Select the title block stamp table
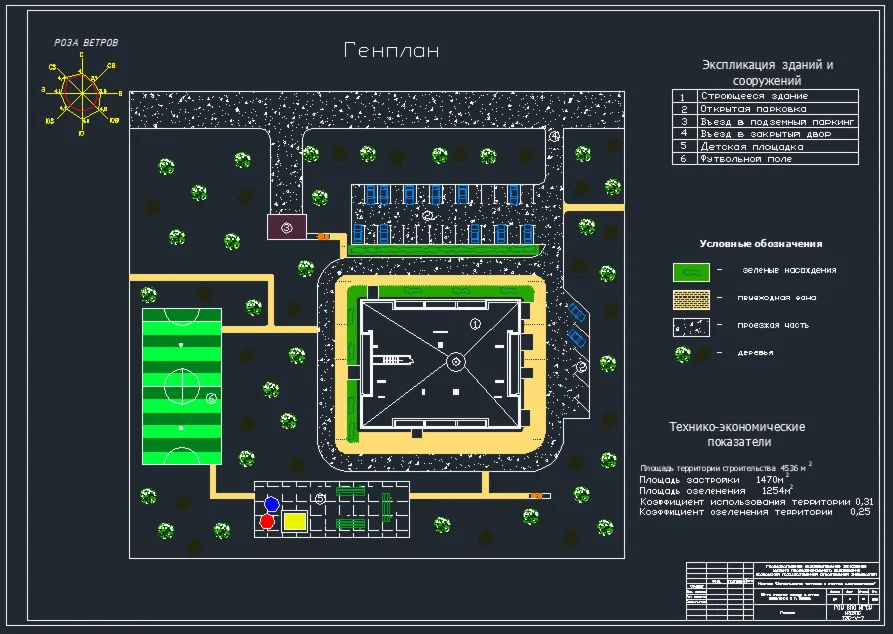Image resolution: width=893 pixels, height=634 pixels. click(x=783, y=591)
